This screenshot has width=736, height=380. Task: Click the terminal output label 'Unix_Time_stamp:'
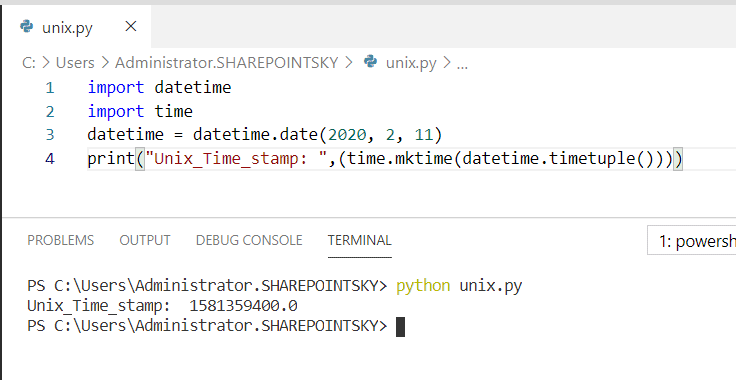[x=99, y=306]
